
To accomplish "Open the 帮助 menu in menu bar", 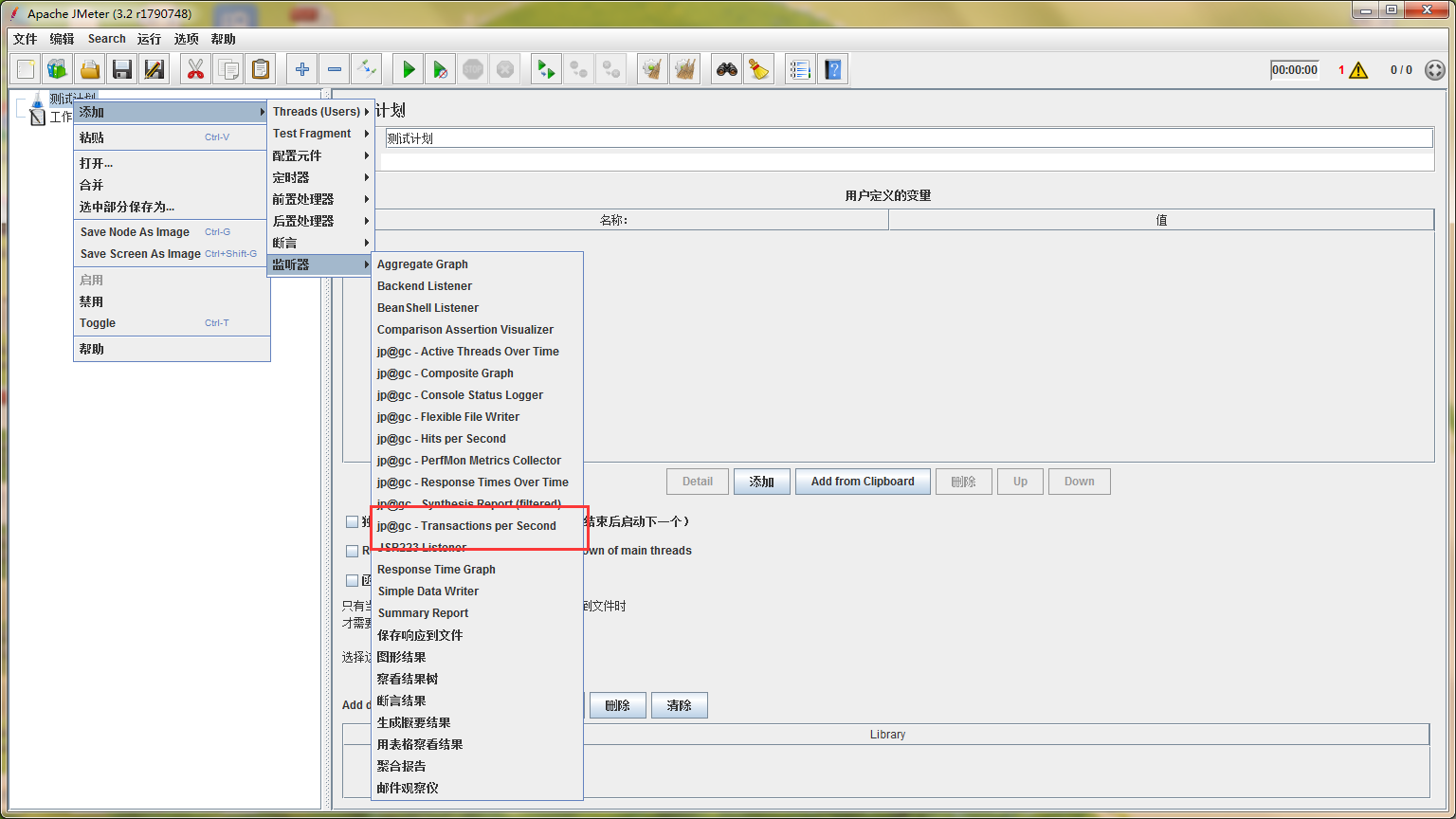I will tap(224, 39).
